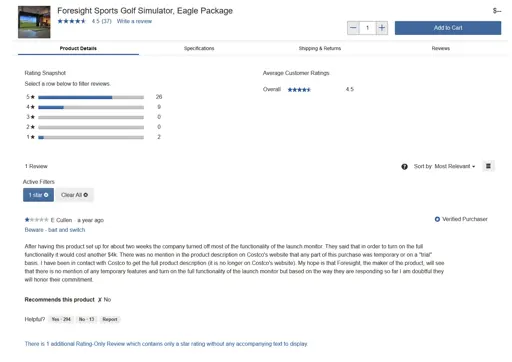The height and width of the screenshot is (362, 512).
Task: Go to the Reviews tab
Action: [441, 48]
